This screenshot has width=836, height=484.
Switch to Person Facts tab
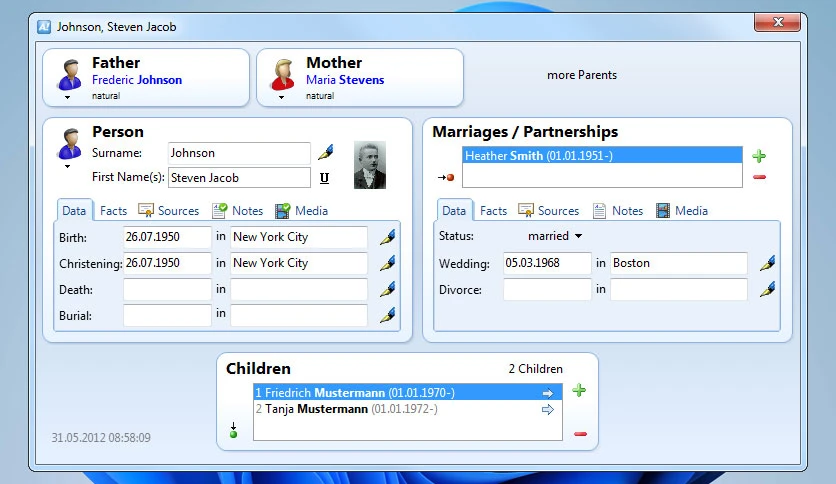[114, 211]
